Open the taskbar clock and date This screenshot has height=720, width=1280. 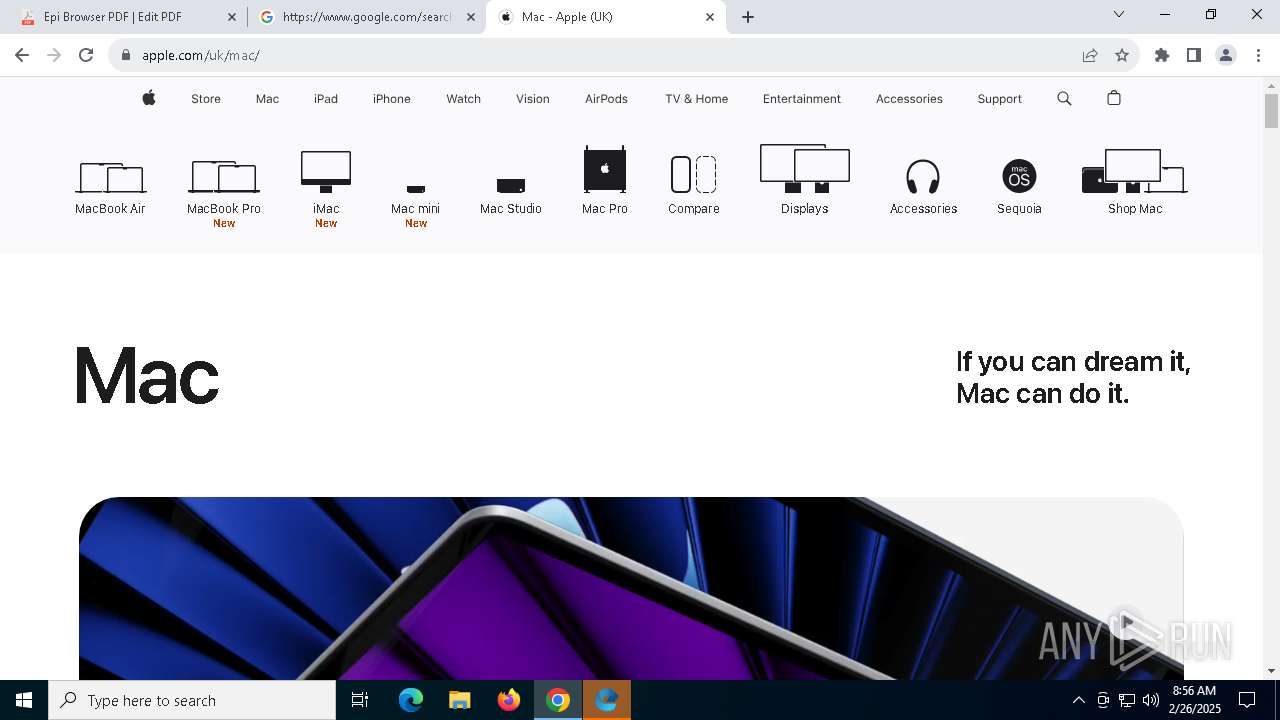tap(1195, 700)
